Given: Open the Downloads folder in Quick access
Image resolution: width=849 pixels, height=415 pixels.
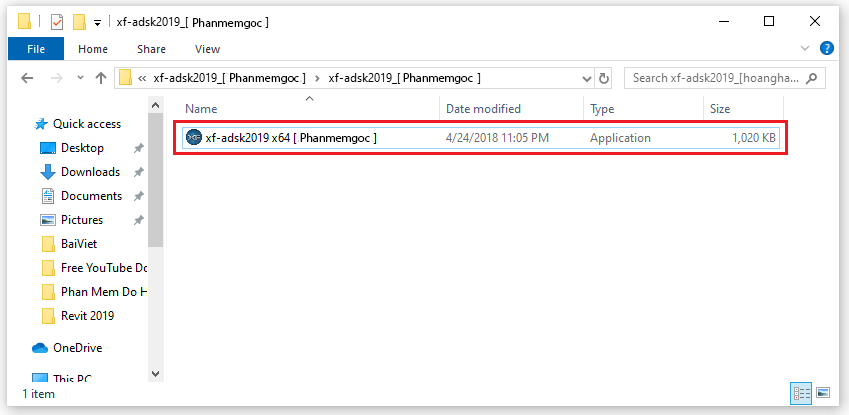Looking at the screenshot, I should (90, 172).
